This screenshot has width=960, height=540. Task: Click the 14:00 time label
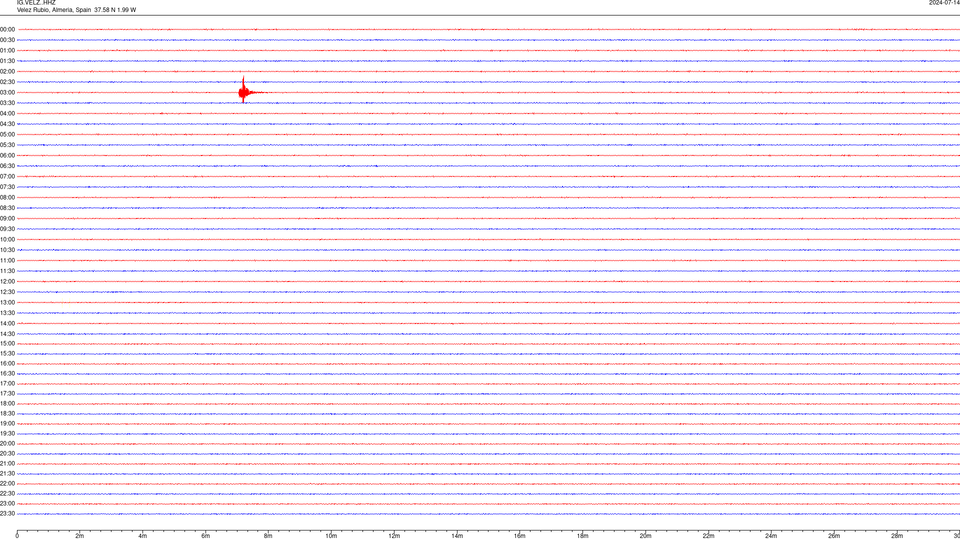[7, 323]
